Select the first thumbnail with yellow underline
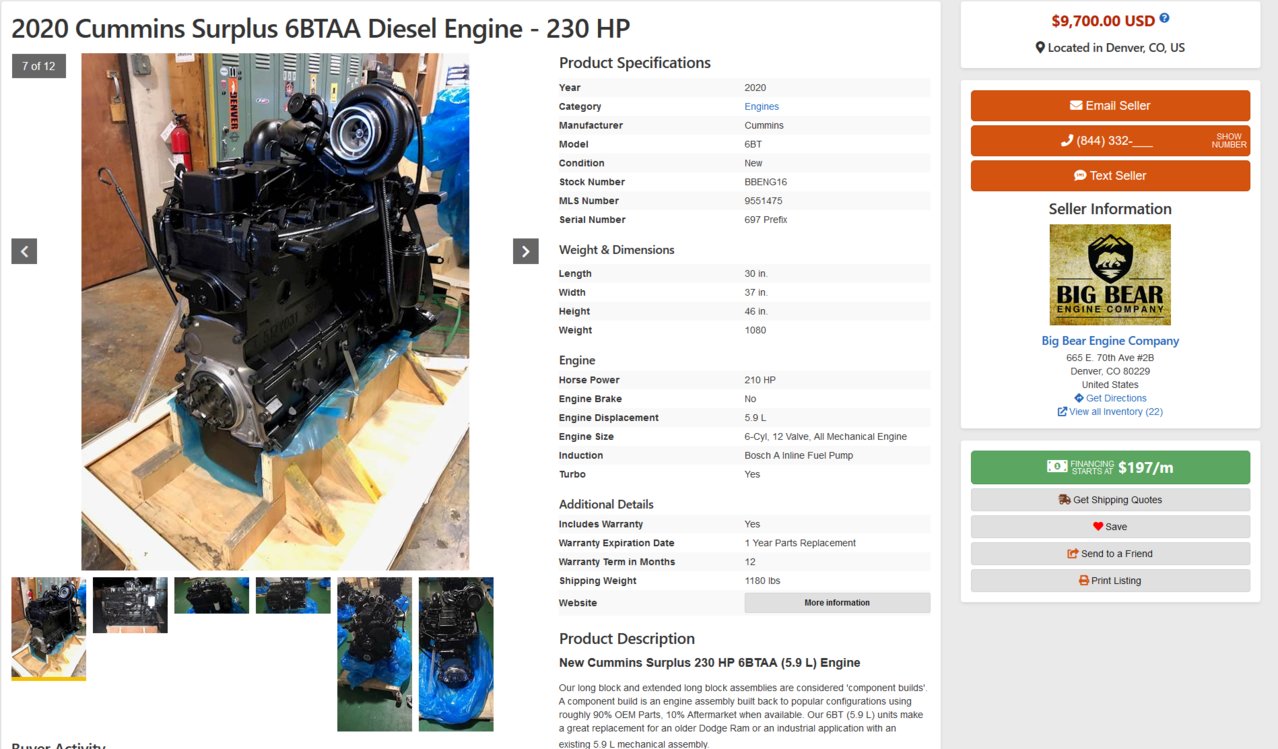The width and height of the screenshot is (1278, 749). (49, 628)
